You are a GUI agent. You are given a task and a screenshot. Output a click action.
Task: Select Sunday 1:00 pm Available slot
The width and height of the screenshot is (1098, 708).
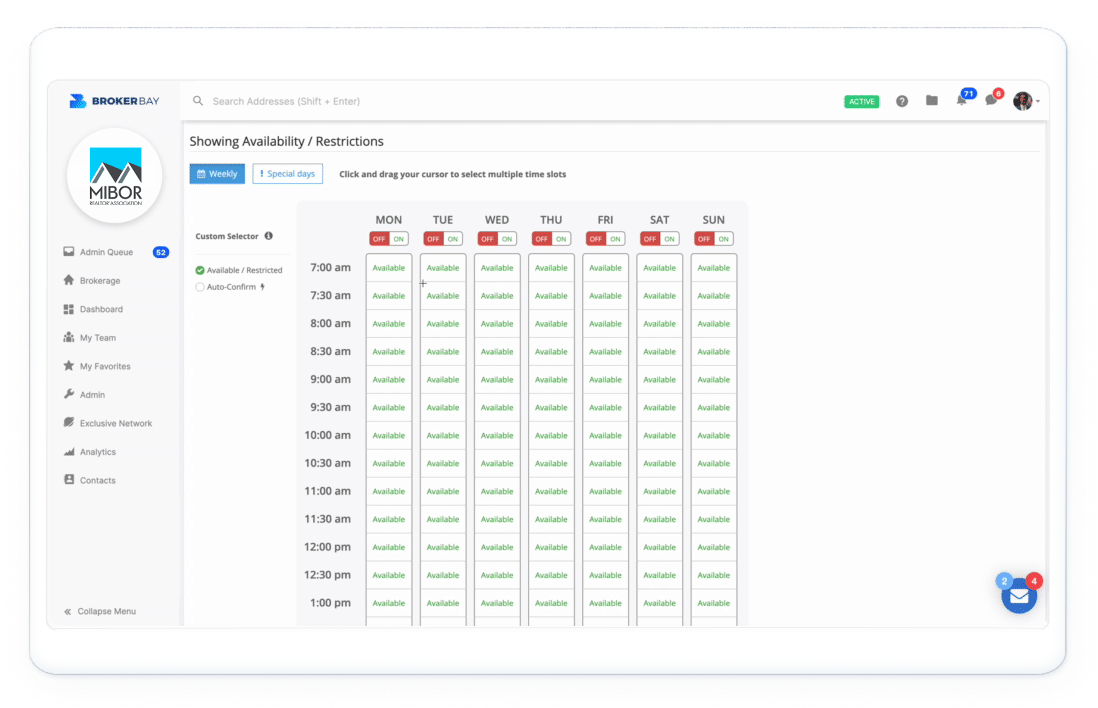[x=714, y=603]
